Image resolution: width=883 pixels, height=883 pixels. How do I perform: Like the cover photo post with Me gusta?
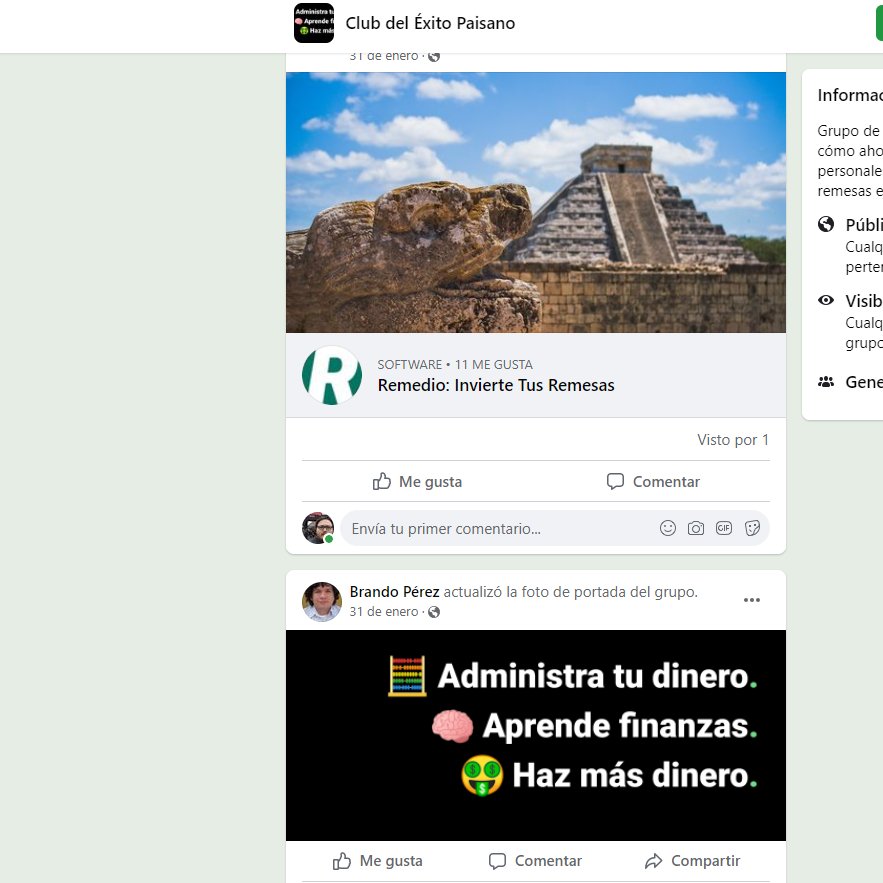(x=377, y=861)
